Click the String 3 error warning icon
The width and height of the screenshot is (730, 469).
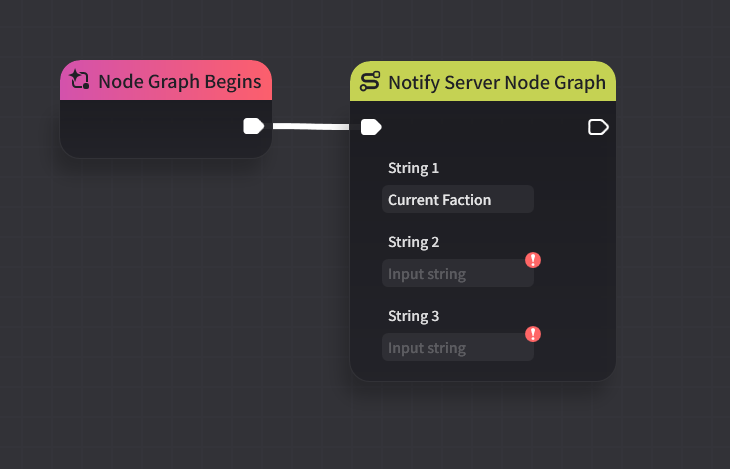(x=533, y=334)
